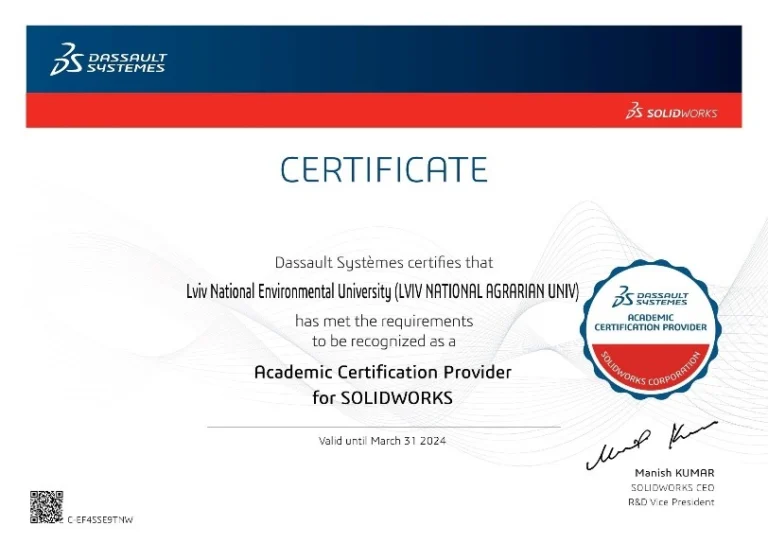Click the CERTIFICATE heading
The width and height of the screenshot is (768, 543).
[383, 170]
